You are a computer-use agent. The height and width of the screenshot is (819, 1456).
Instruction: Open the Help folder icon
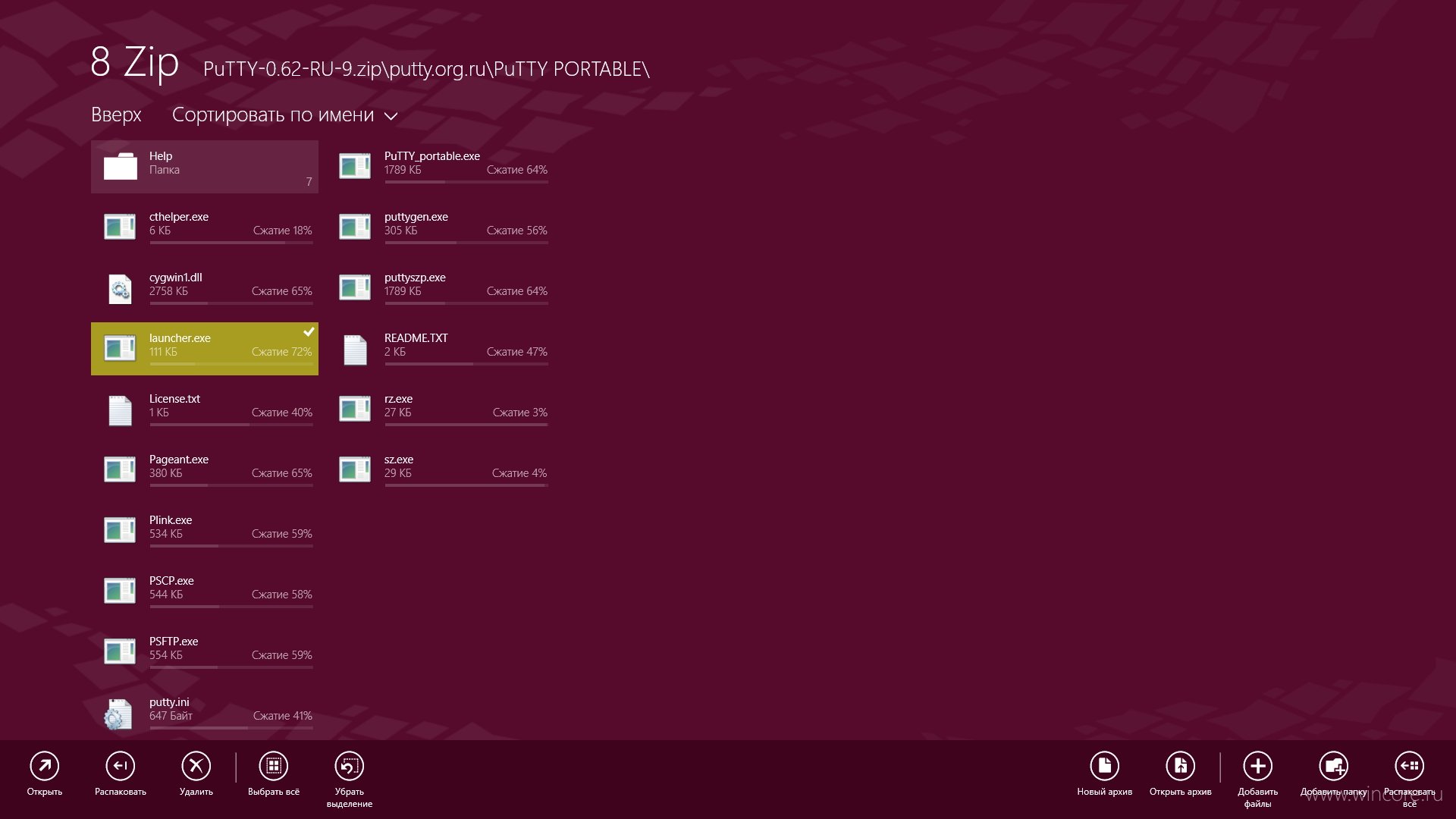pyautogui.click(x=120, y=165)
